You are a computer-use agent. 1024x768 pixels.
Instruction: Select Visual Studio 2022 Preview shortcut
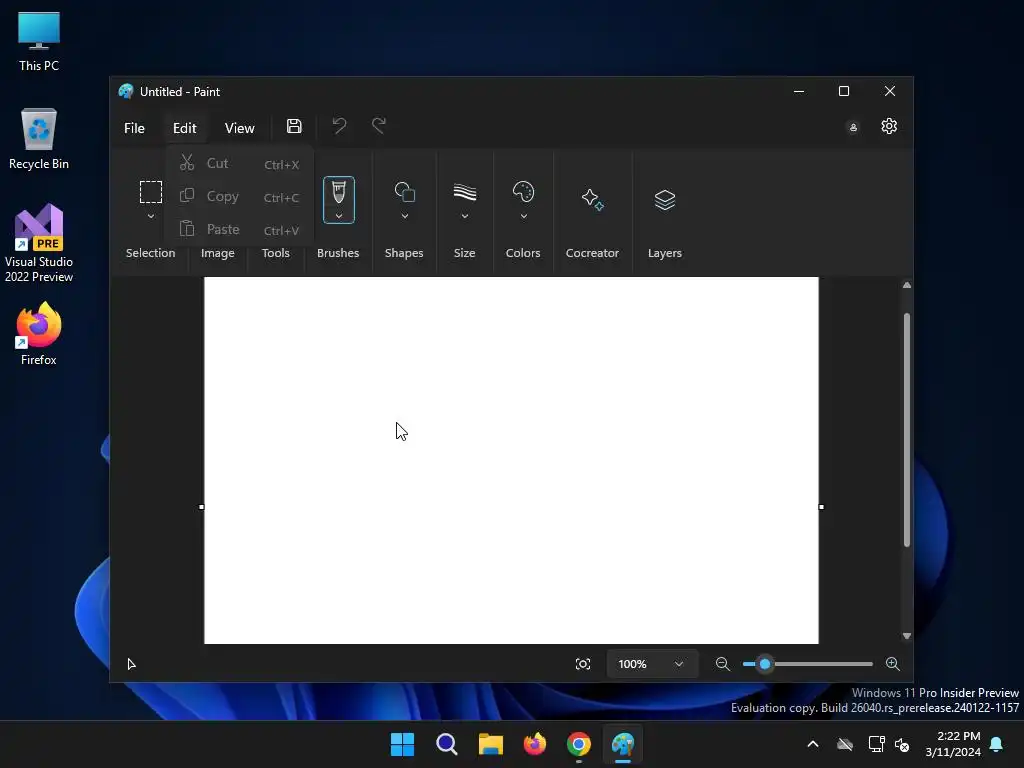[x=39, y=243]
